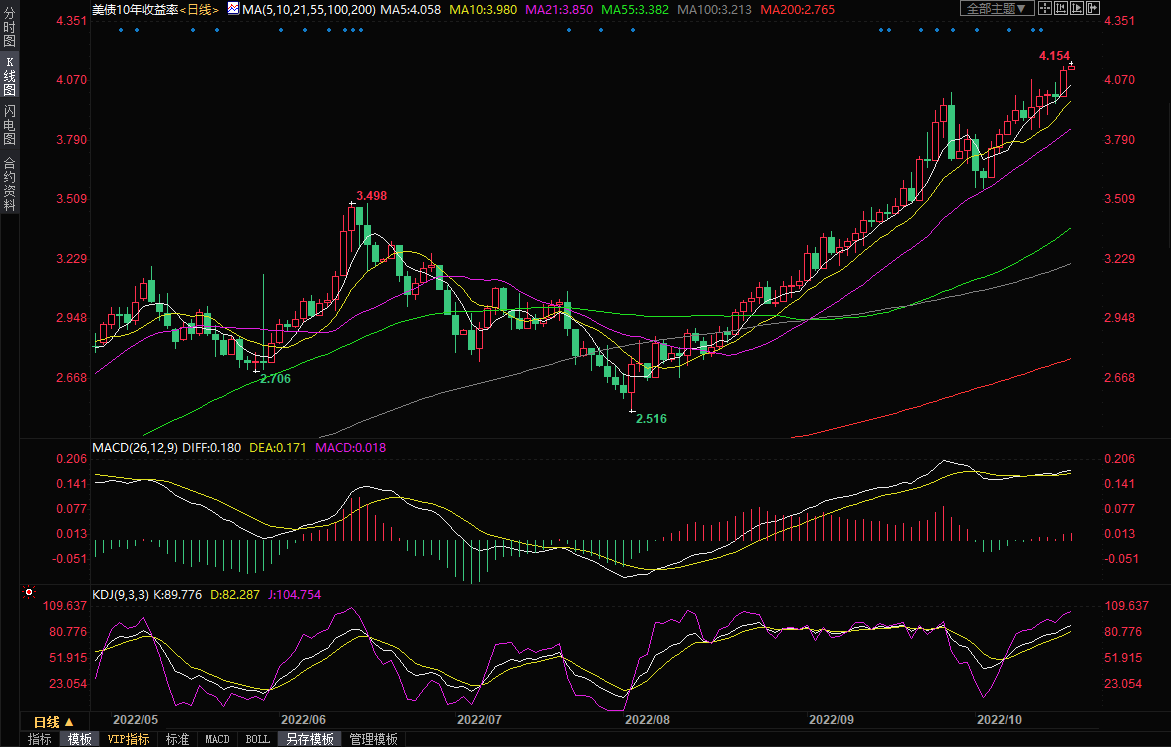Click the first blue event dot

(120, 29)
